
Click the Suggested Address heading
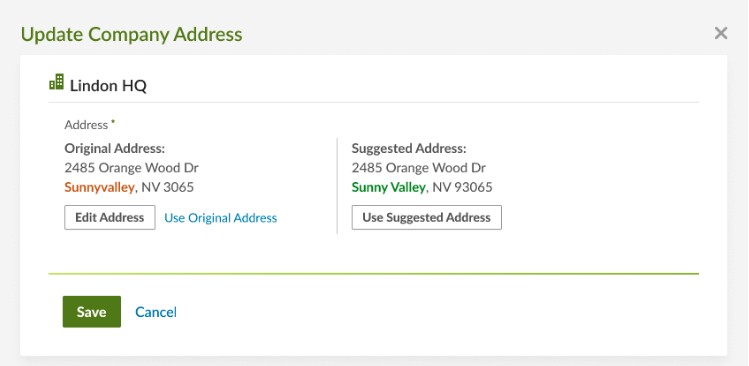409,149
